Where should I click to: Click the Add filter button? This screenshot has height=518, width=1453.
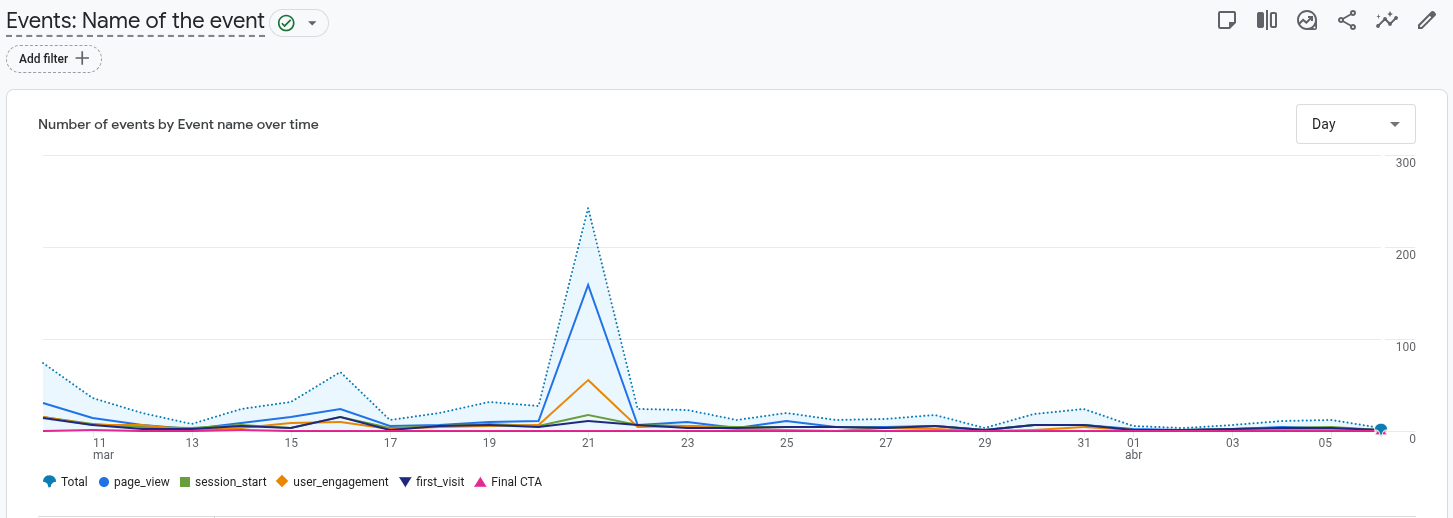coord(54,59)
